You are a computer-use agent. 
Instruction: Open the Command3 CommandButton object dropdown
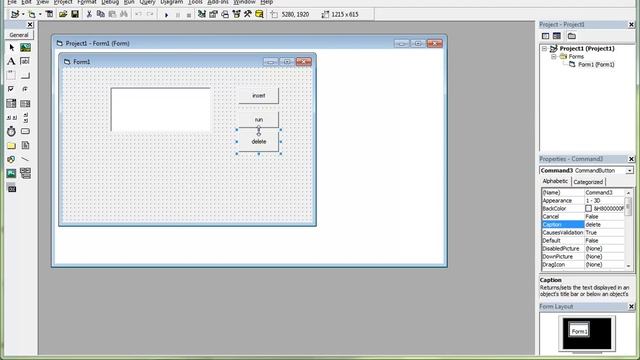(630, 171)
